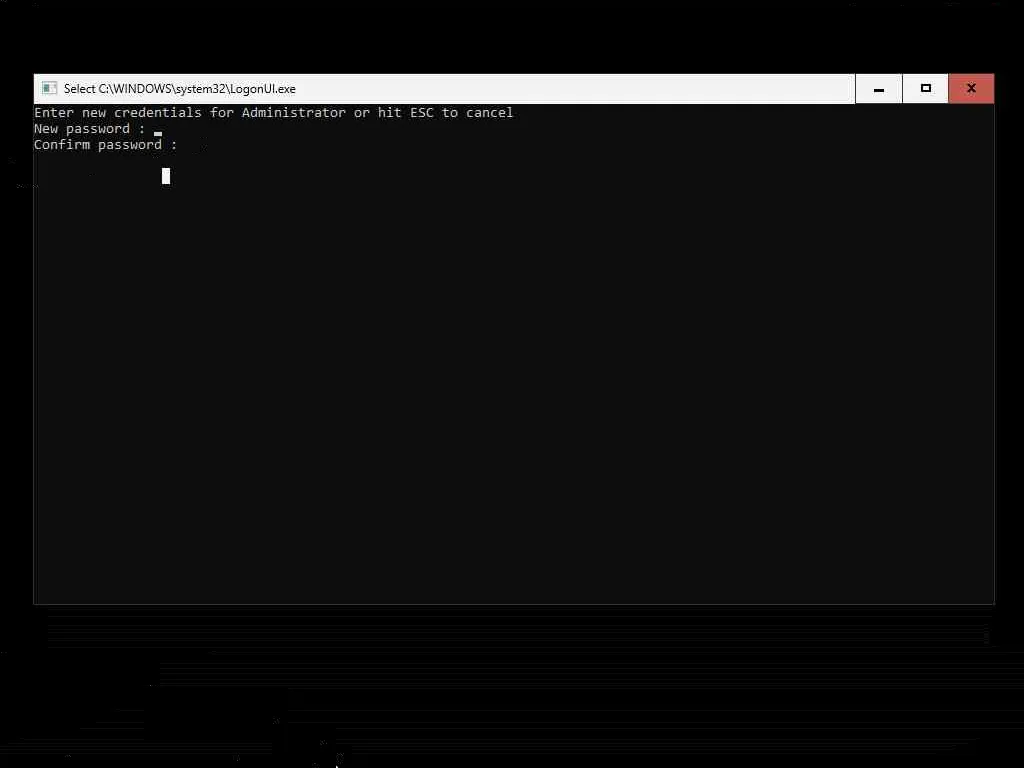Click the white block cursor in console
The height and width of the screenshot is (768, 1024).
pyautogui.click(x=166, y=176)
